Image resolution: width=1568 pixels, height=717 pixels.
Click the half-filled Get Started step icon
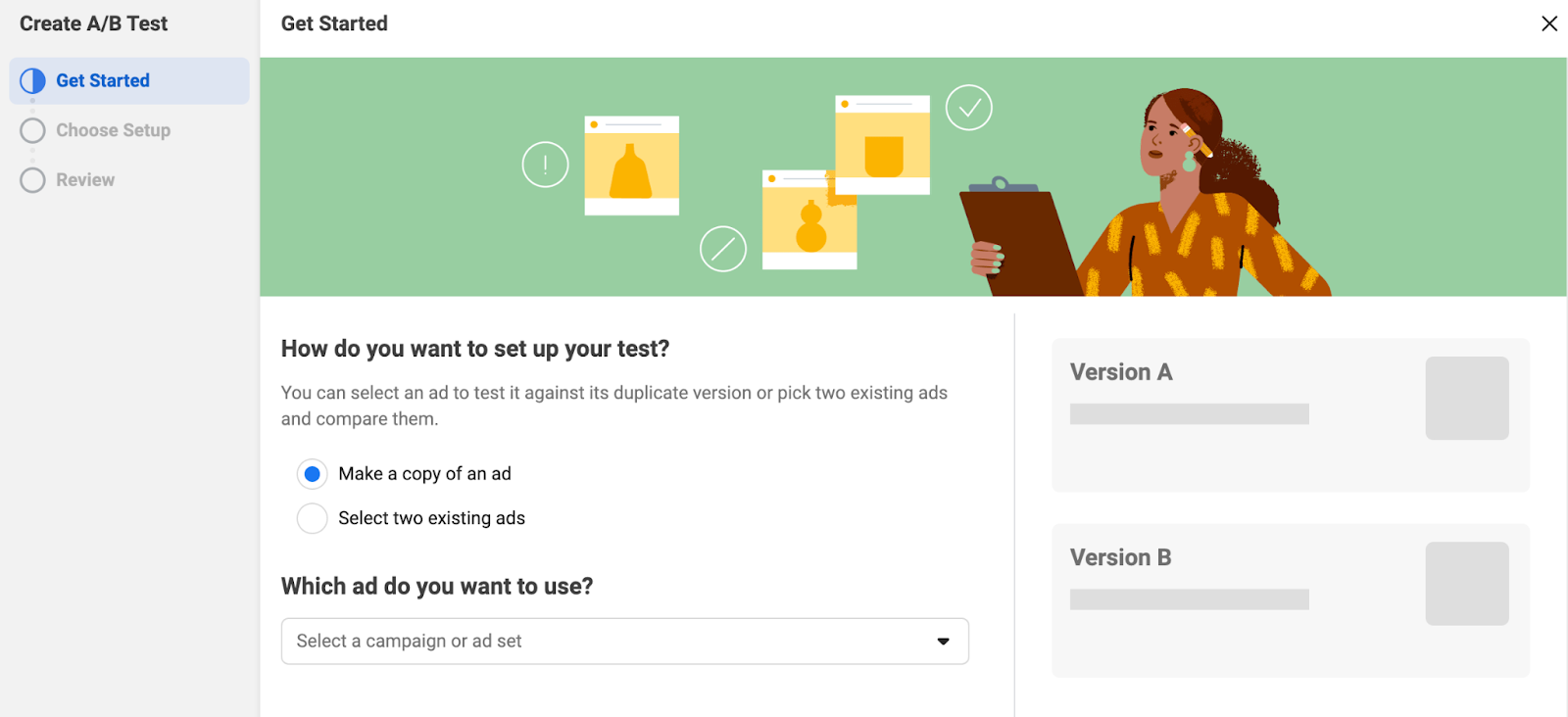(32, 80)
